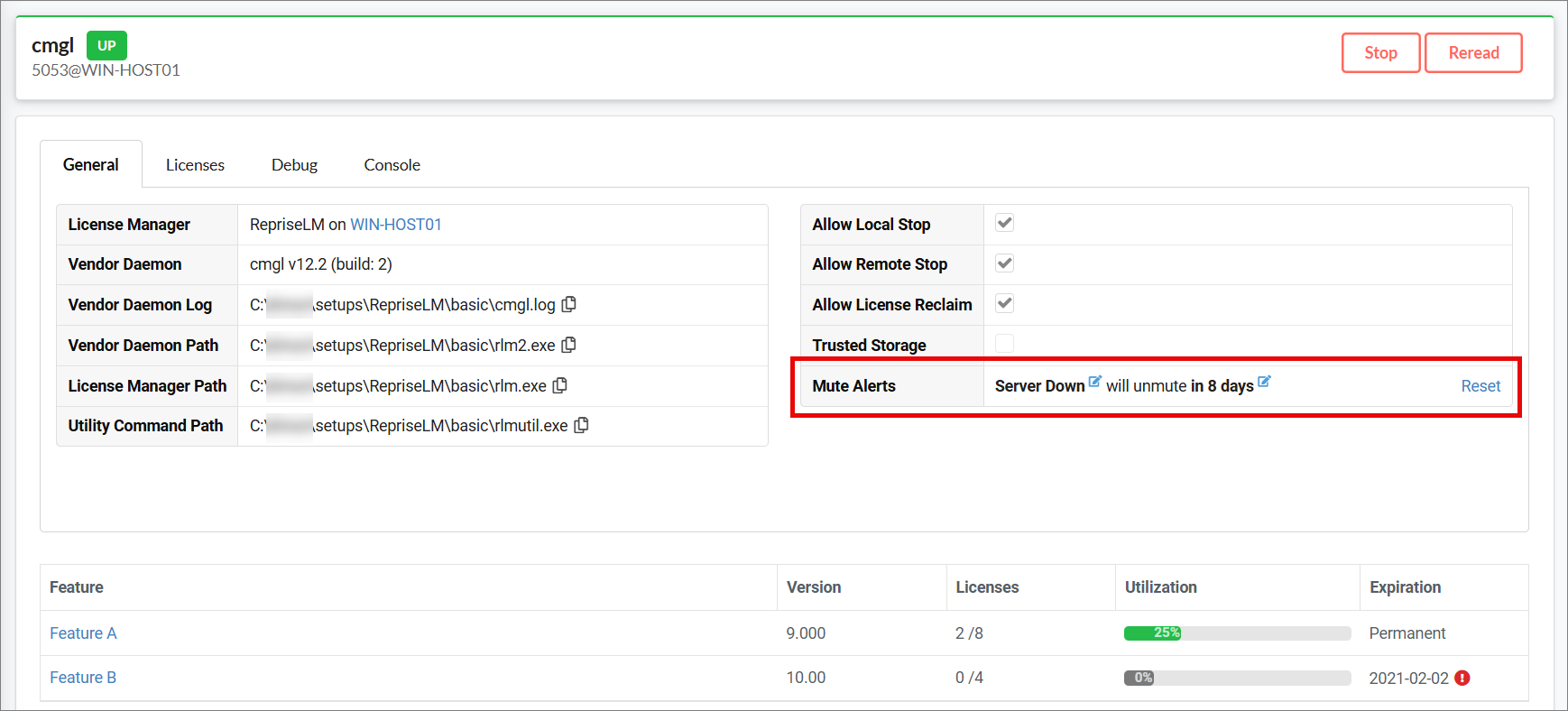Viewport: 1568px width, 711px height.
Task: Click the cmgl.log path text
Action: [402, 305]
